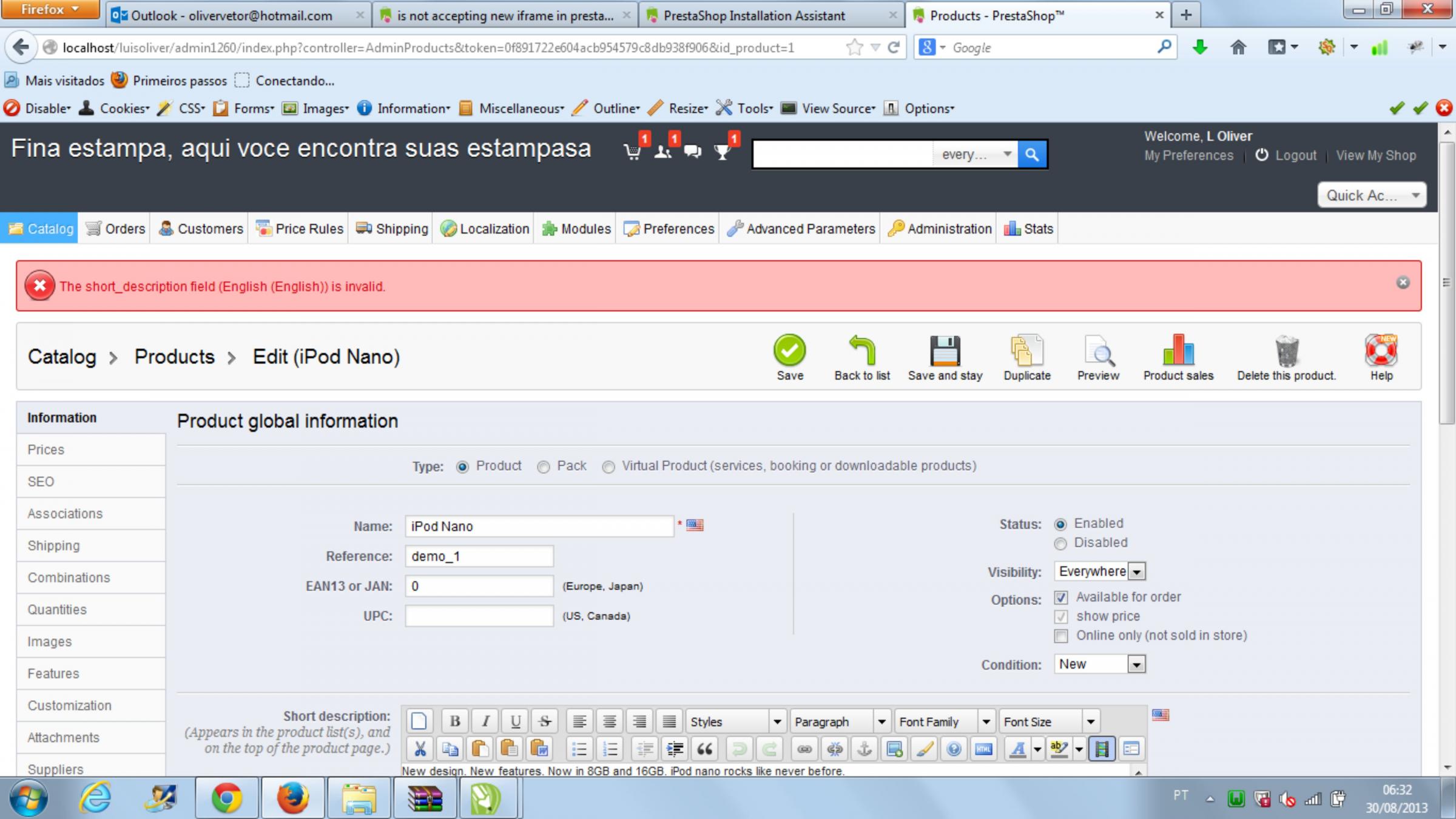
Task: Click the Windows Start button
Action: pos(29,798)
